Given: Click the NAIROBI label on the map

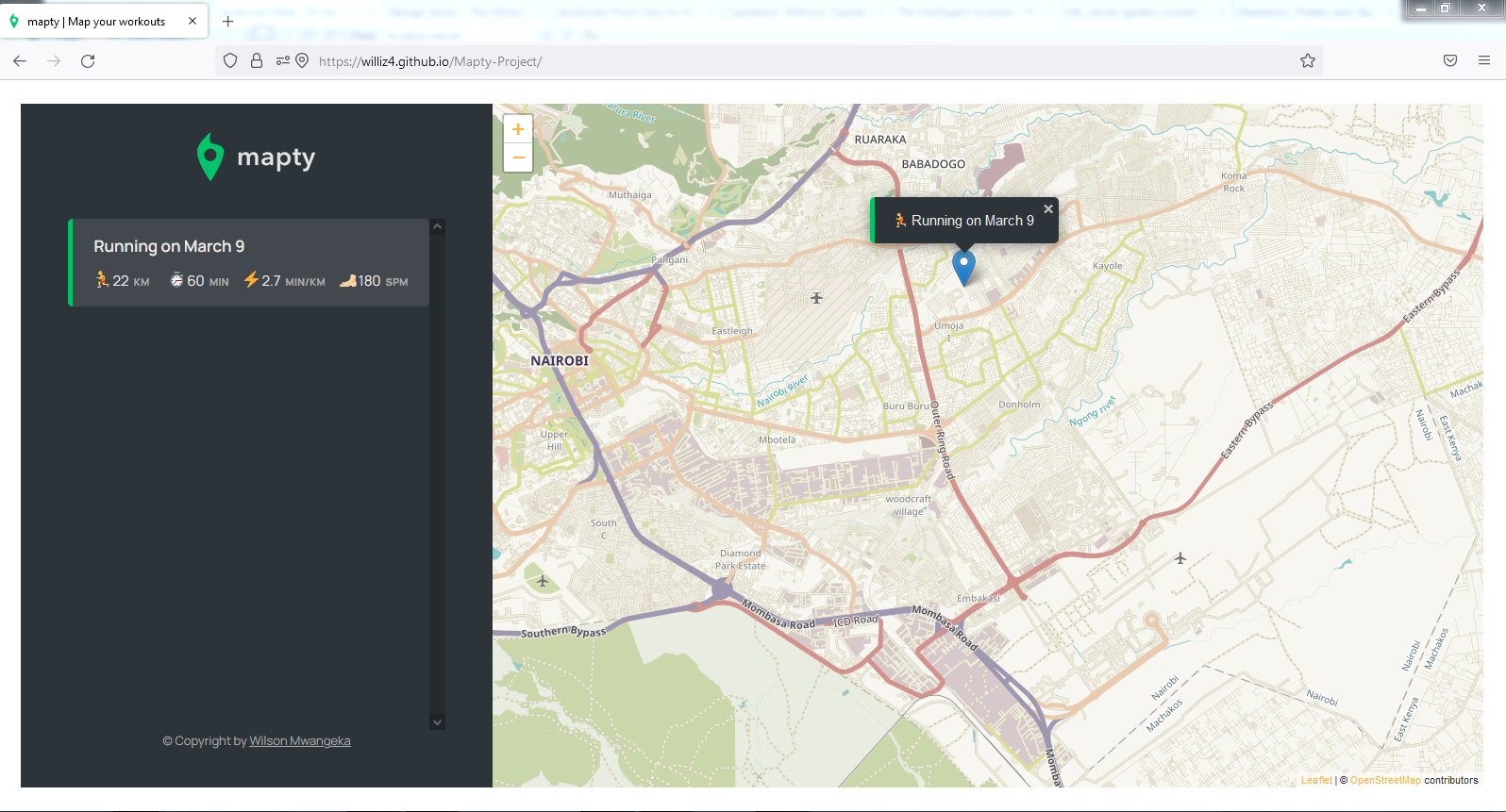Looking at the screenshot, I should tap(560, 360).
